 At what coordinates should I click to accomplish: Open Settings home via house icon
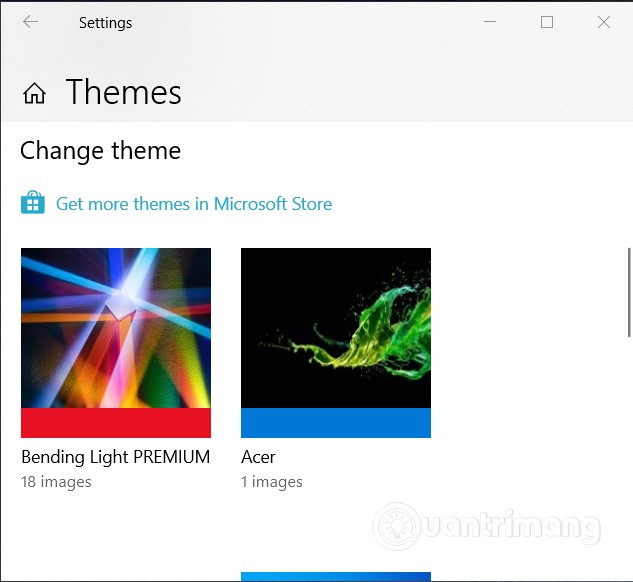[35, 94]
